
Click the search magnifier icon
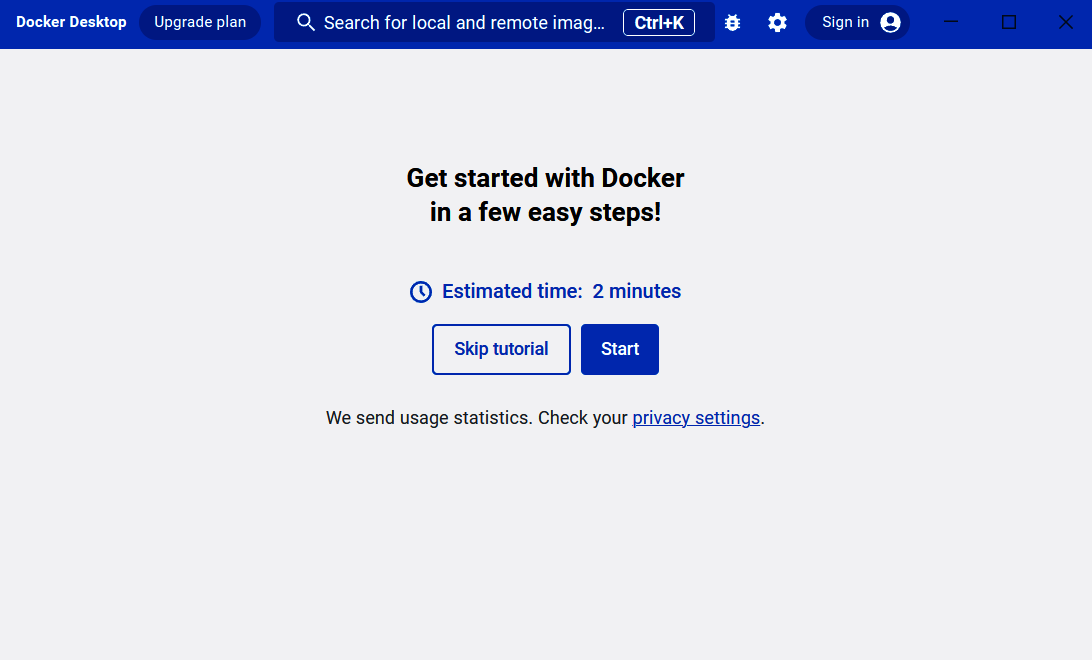(x=306, y=22)
